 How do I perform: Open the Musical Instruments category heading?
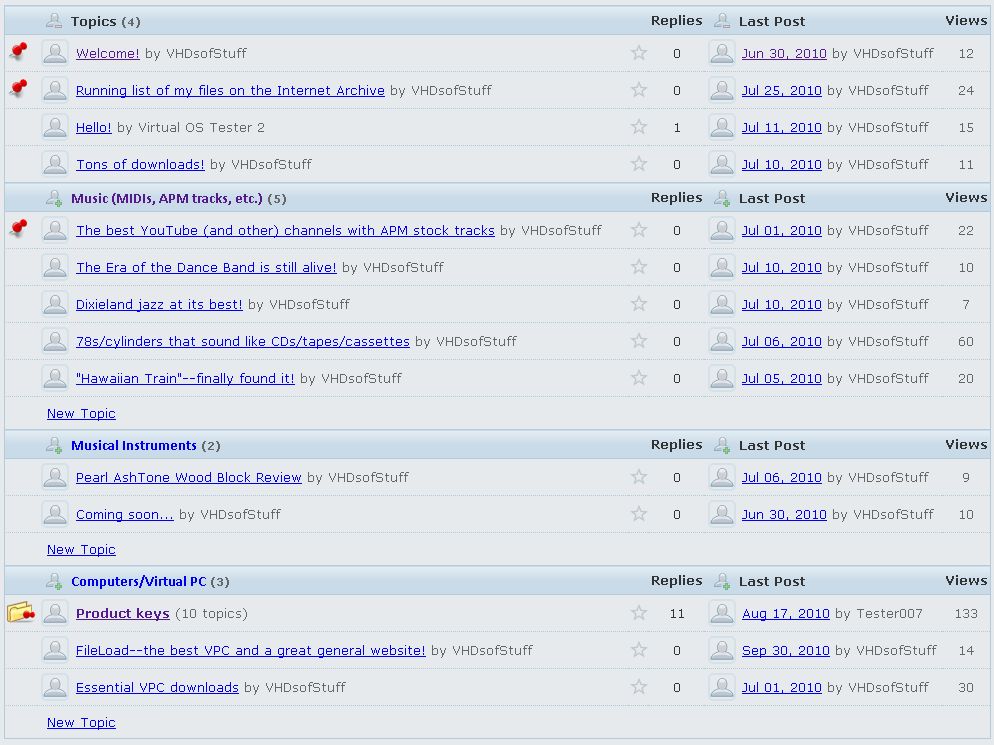(x=133, y=445)
